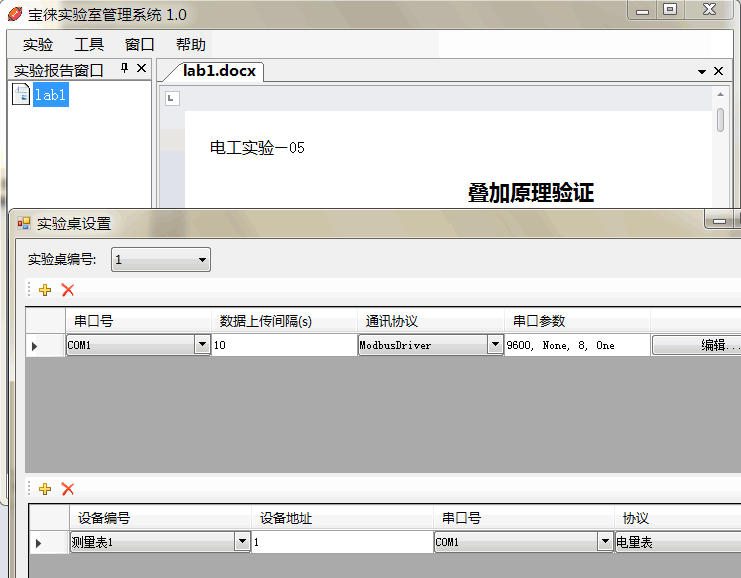741x578 pixels.
Task: Open the 工具 menu
Action: point(89,44)
